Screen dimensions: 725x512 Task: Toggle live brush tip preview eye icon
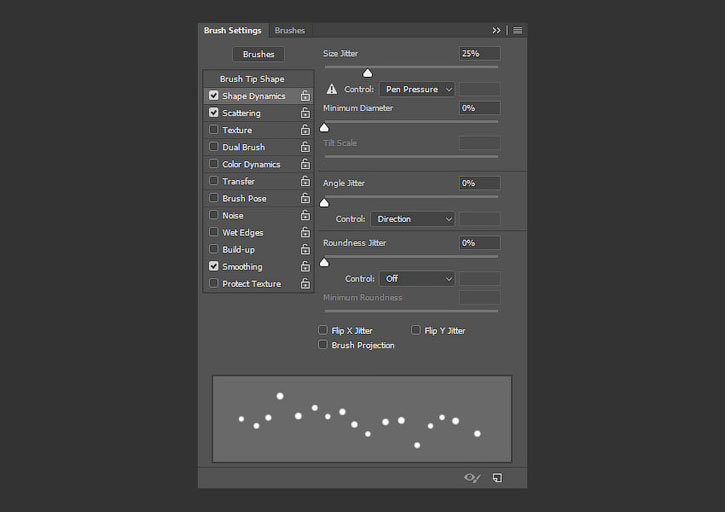[472, 478]
